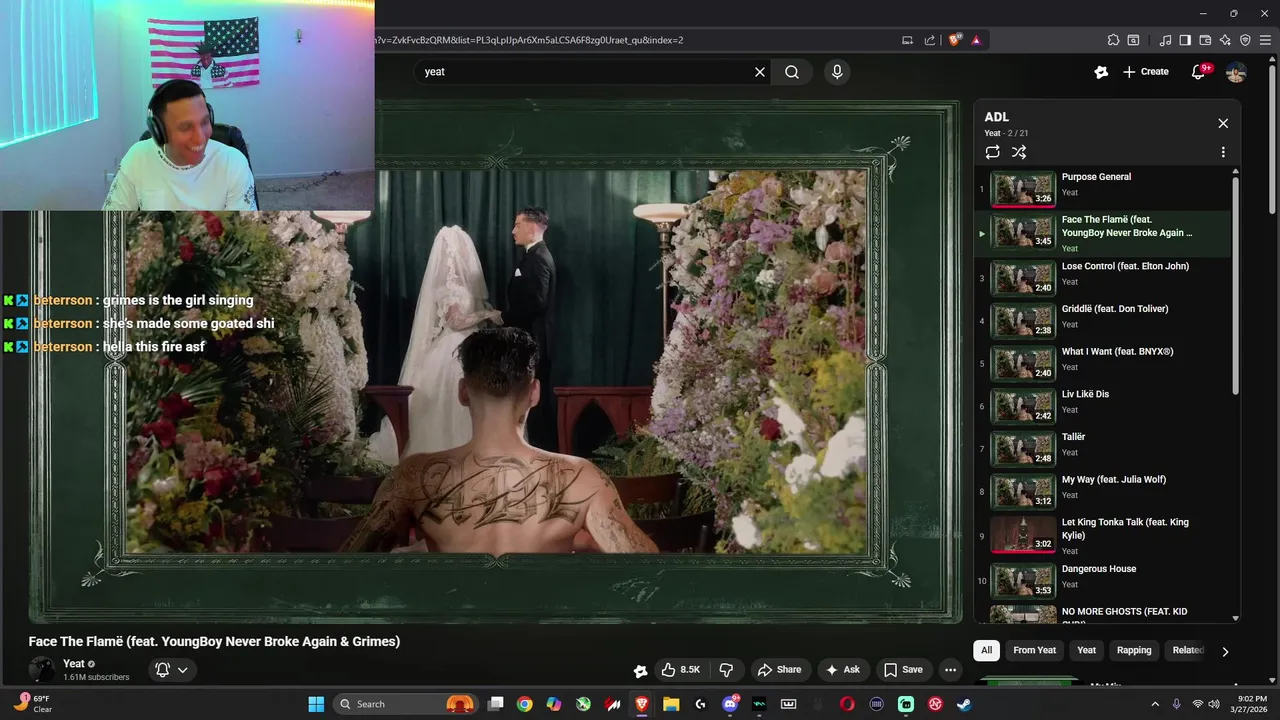This screenshot has height=720, width=1280.
Task: Open ADL playlist three-dot options menu
Action: tap(1222, 152)
